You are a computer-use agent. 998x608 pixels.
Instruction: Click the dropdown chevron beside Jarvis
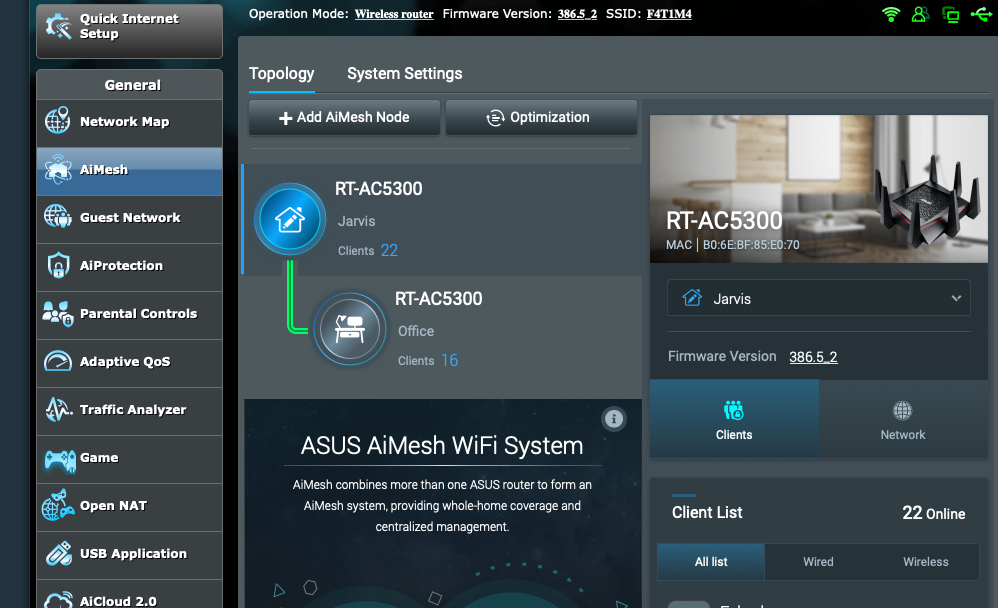(x=956, y=298)
